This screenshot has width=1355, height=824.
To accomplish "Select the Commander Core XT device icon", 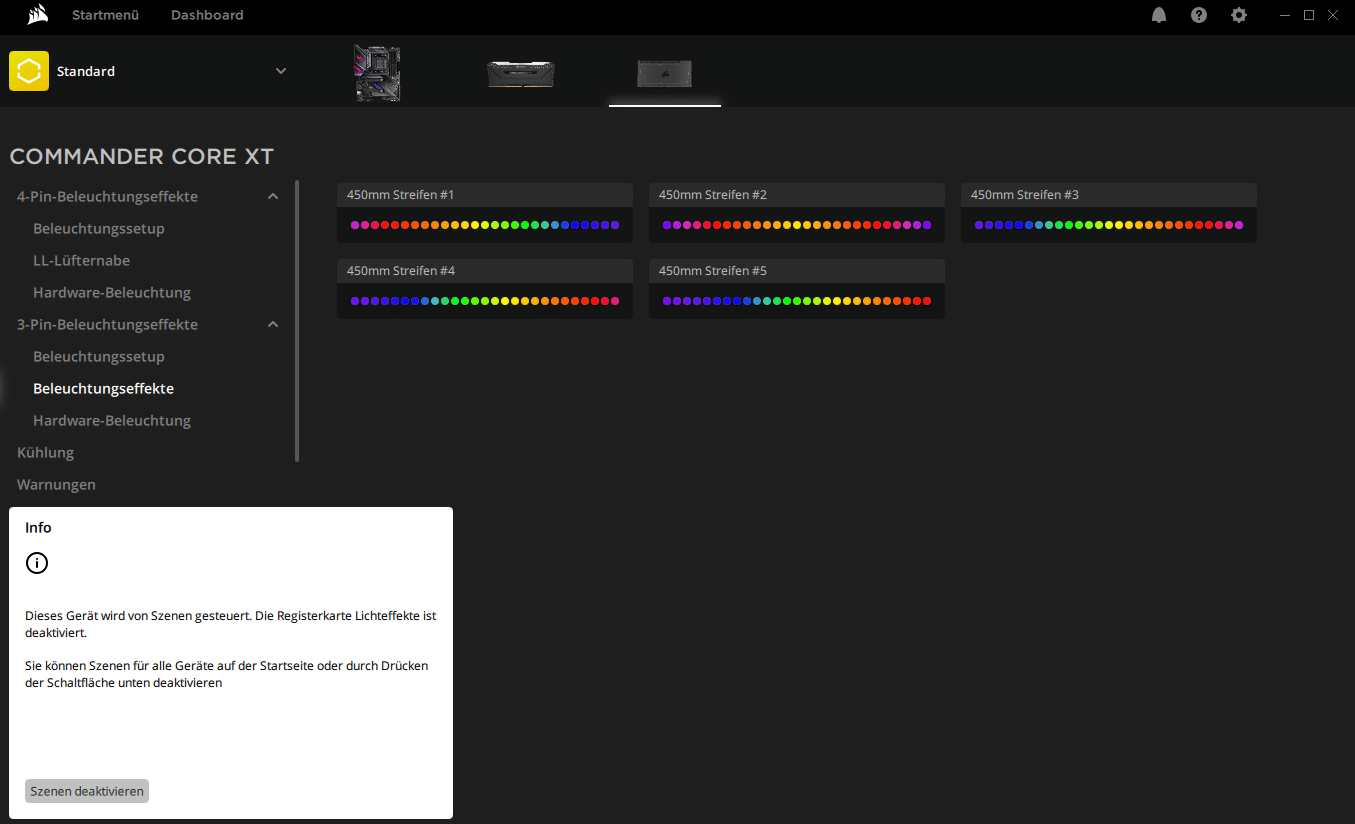I will [664, 73].
